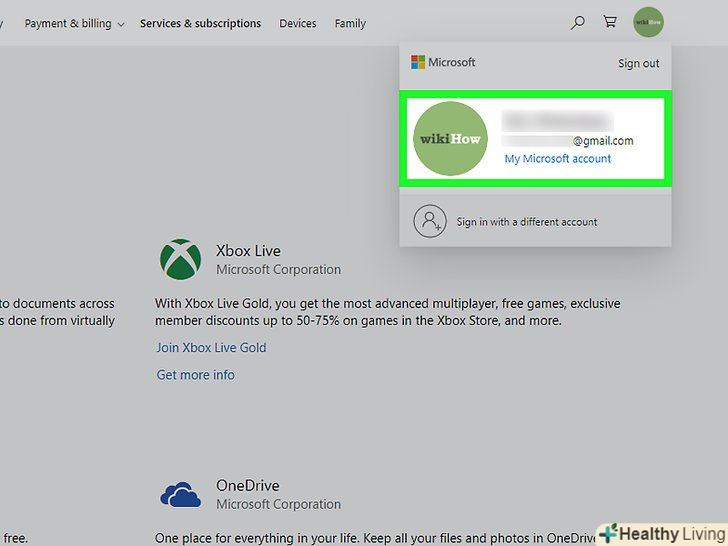Screen dimensions: 728x546
Task: Click the Xbox Live green logo icon
Action: pyautogui.click(x=180, y=259)
